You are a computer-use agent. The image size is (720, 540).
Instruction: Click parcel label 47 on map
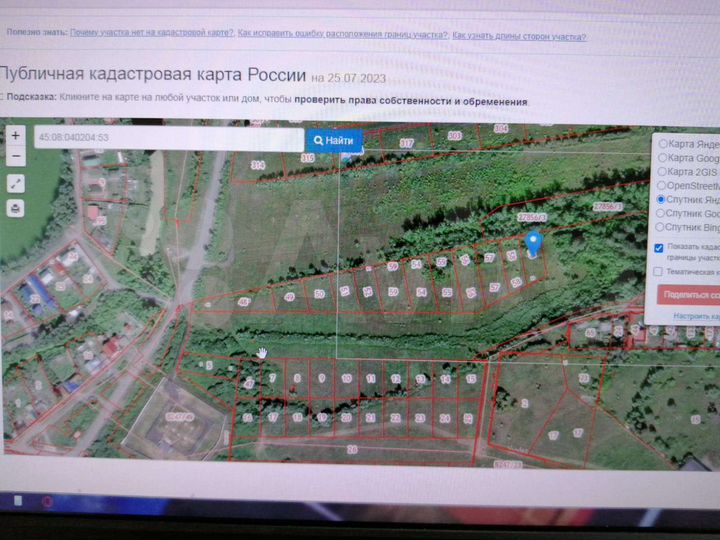click(249, 384)
